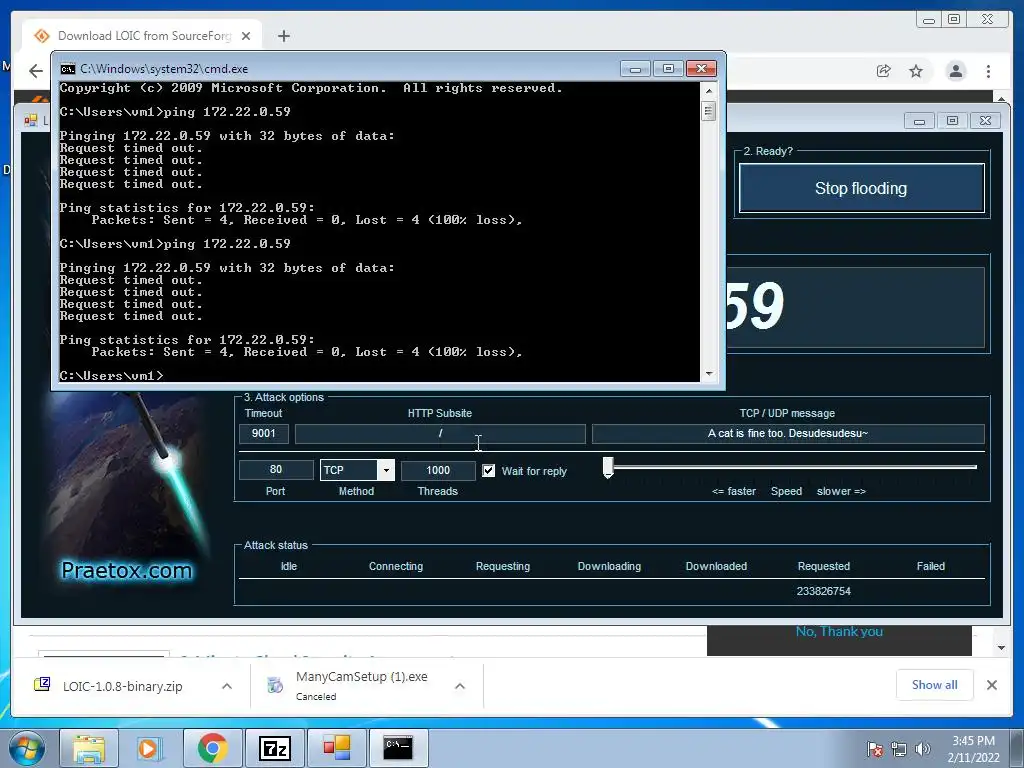Screen dimensions: 1024x768
Task: Open Windows Explorer from the taskbar
Action: 89,748
